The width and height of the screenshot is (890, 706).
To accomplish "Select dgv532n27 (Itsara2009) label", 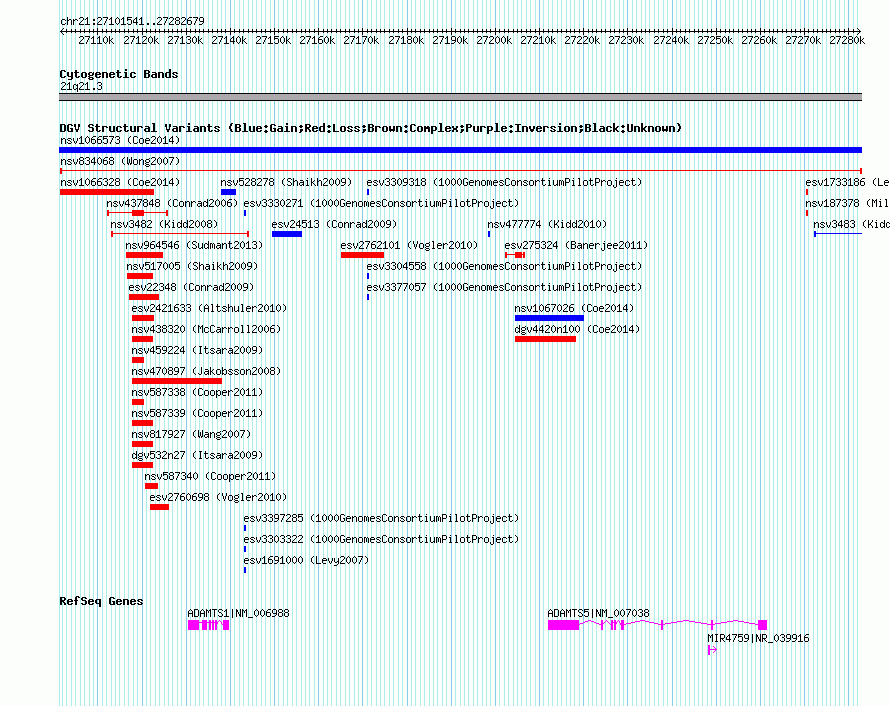I will [x=197, y=455].
